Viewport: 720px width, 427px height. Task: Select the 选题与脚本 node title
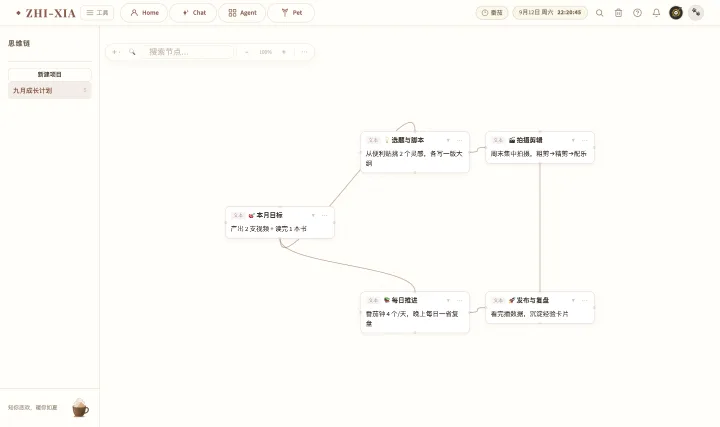(408, 140)
